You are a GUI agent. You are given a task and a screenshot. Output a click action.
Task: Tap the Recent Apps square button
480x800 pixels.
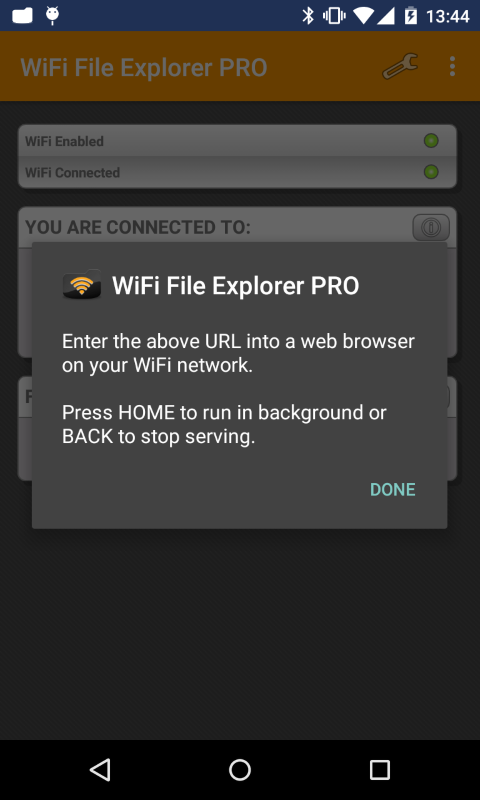(380, 769)
